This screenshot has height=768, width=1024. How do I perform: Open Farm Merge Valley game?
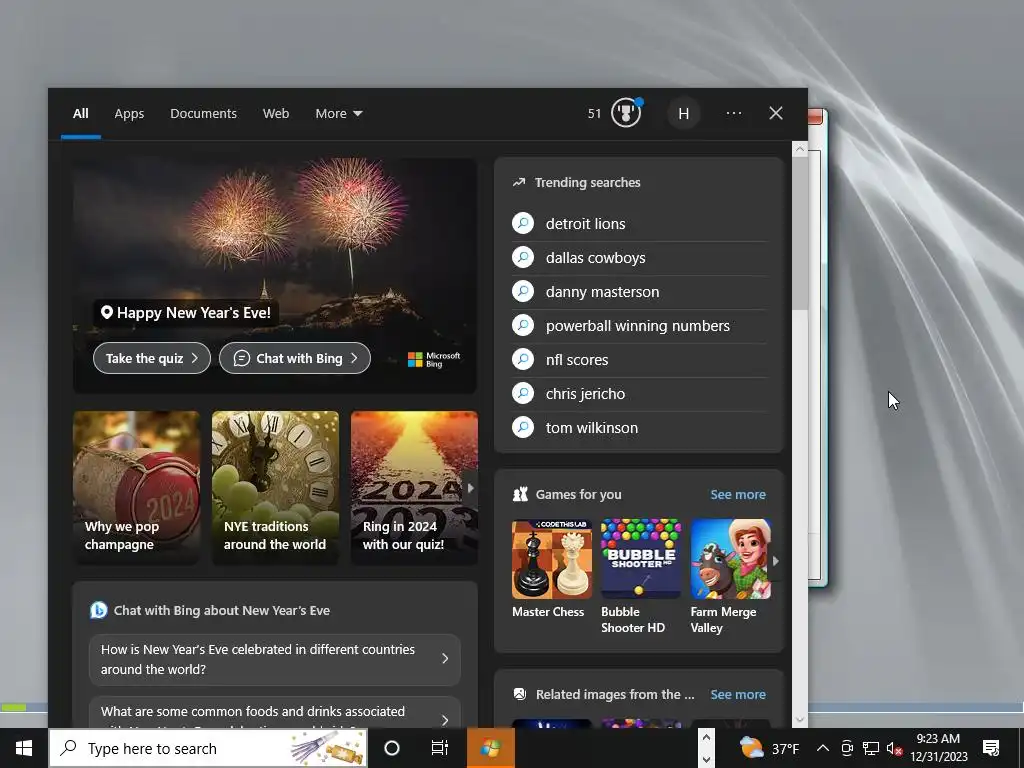[730, 577]
